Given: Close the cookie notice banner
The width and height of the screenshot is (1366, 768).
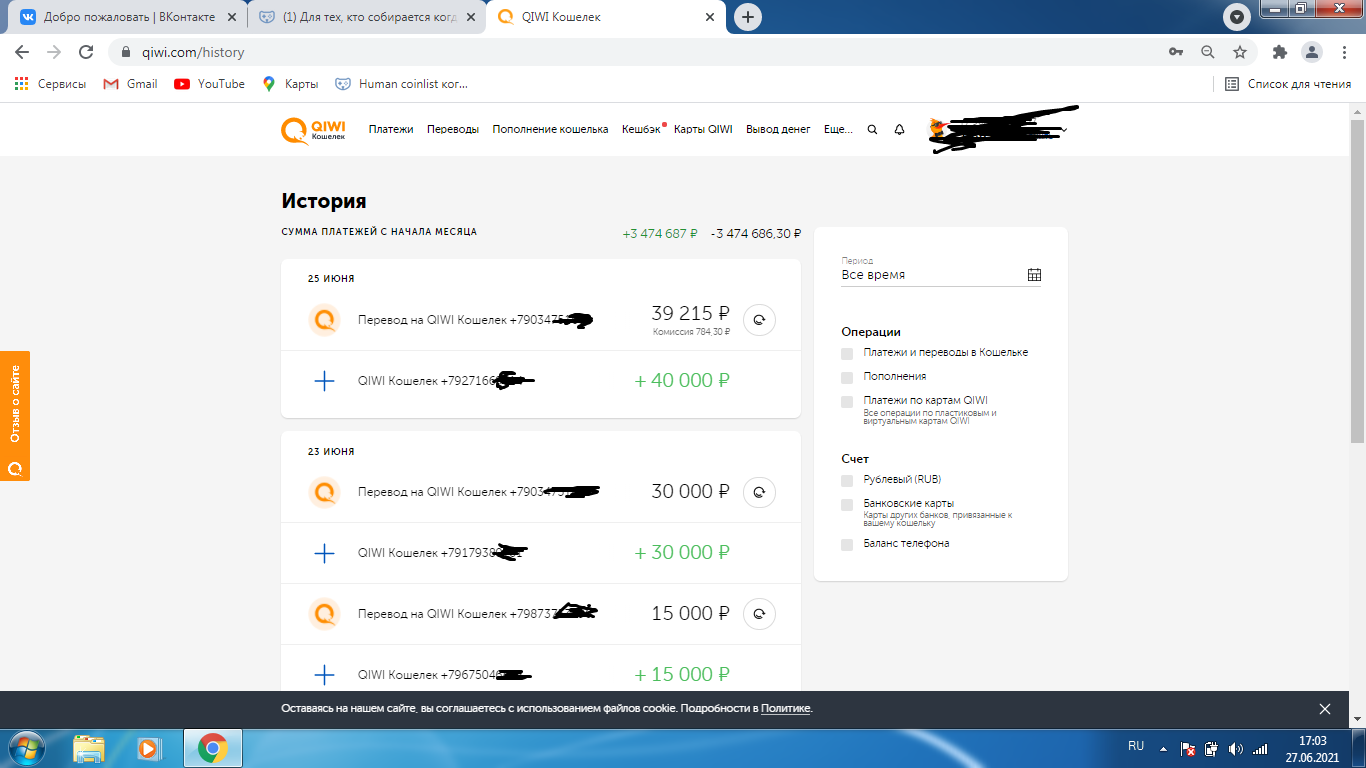Looking at the screenshot, I should pos(1325,709).
